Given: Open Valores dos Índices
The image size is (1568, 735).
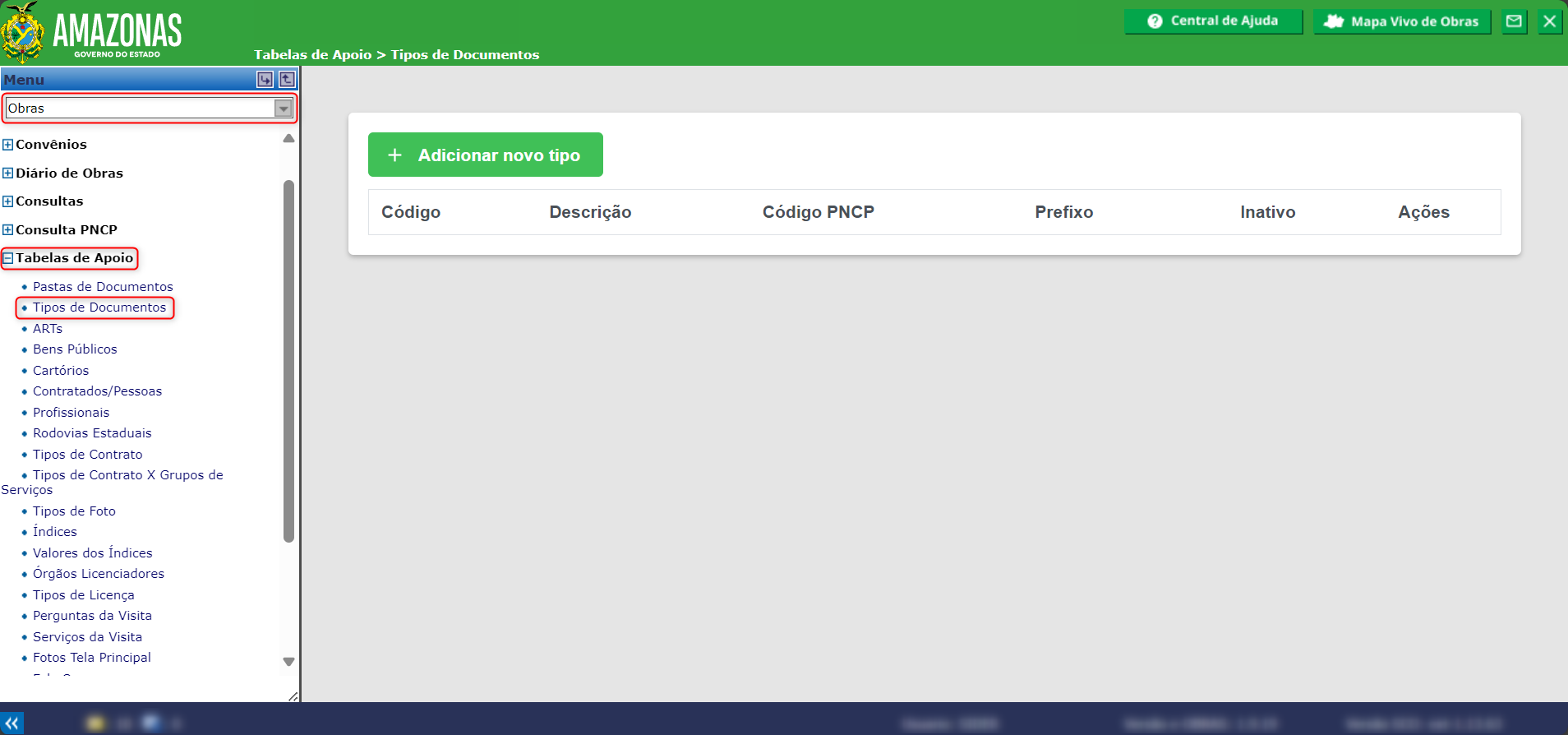Looking at the screenshot, I should [x=93, y=553].
